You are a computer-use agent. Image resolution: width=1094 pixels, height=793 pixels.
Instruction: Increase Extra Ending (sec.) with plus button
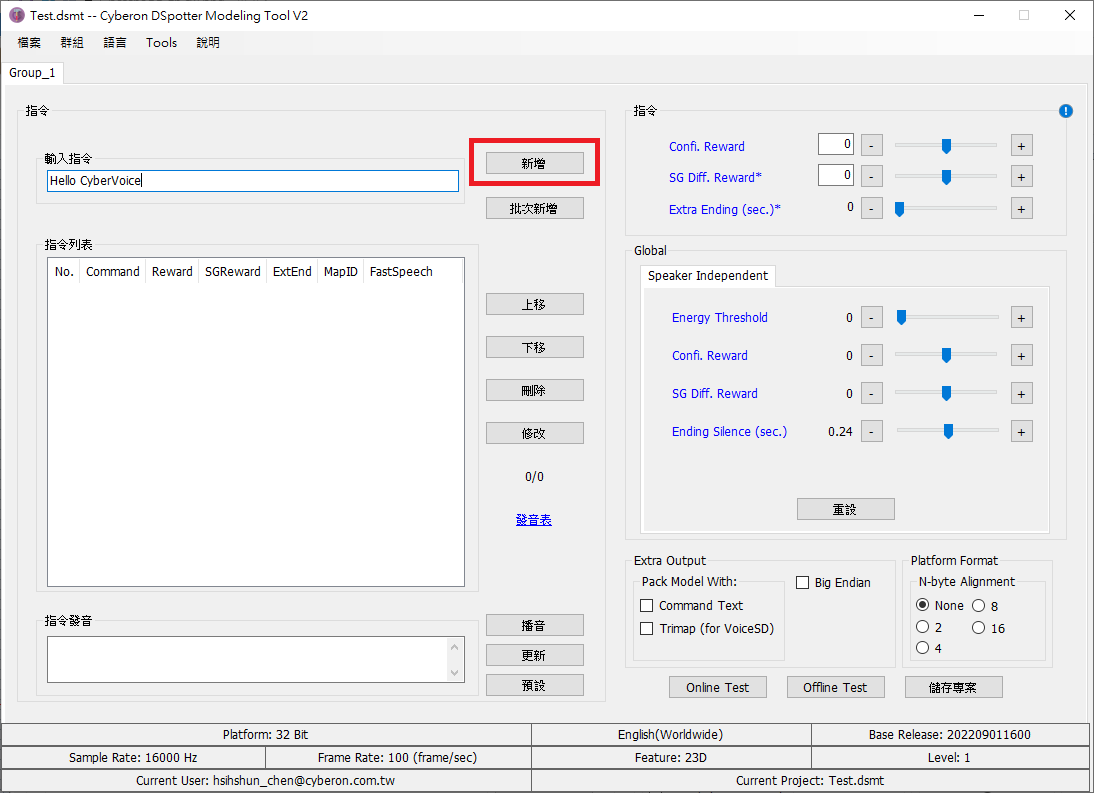[x=1021, y=209]
